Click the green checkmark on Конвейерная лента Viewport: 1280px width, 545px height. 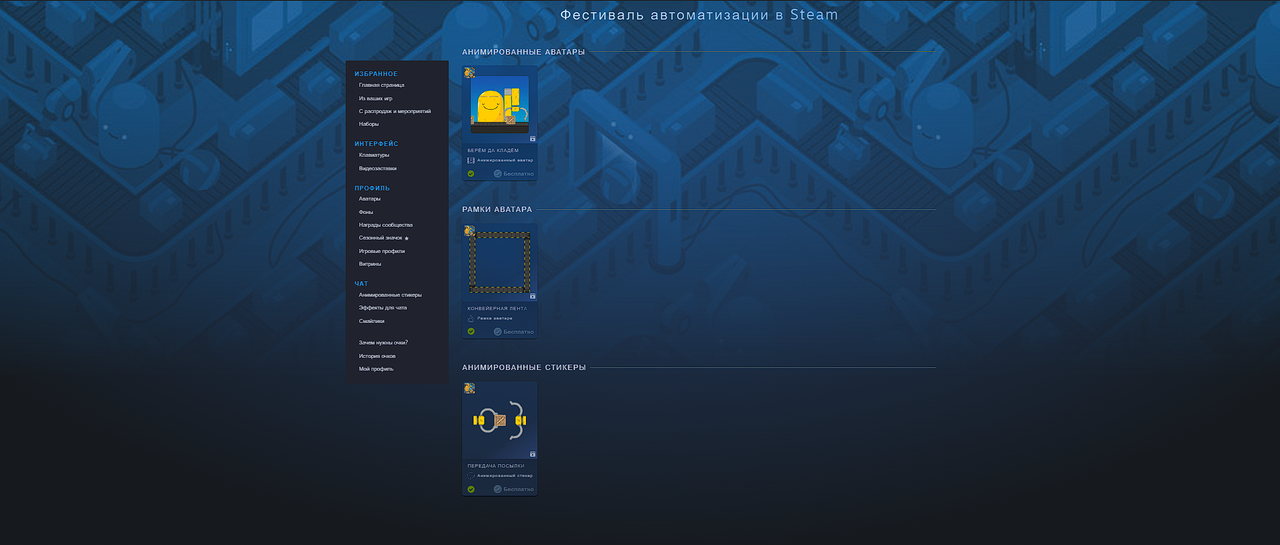coord(471,331)
